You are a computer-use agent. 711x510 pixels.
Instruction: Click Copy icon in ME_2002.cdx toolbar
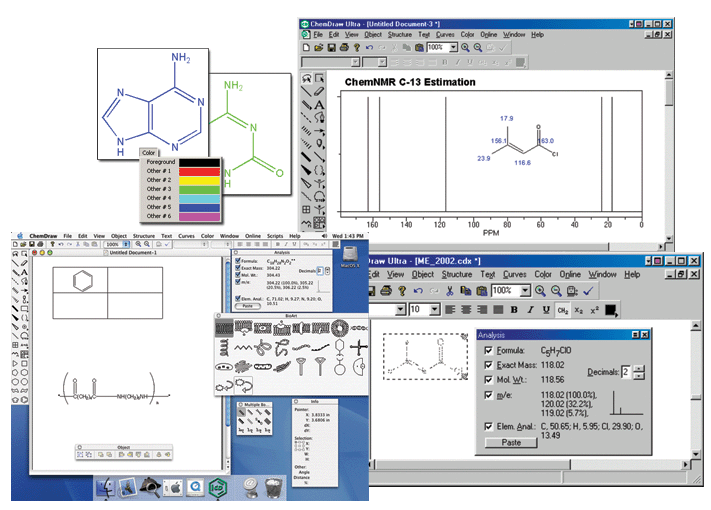466,291
